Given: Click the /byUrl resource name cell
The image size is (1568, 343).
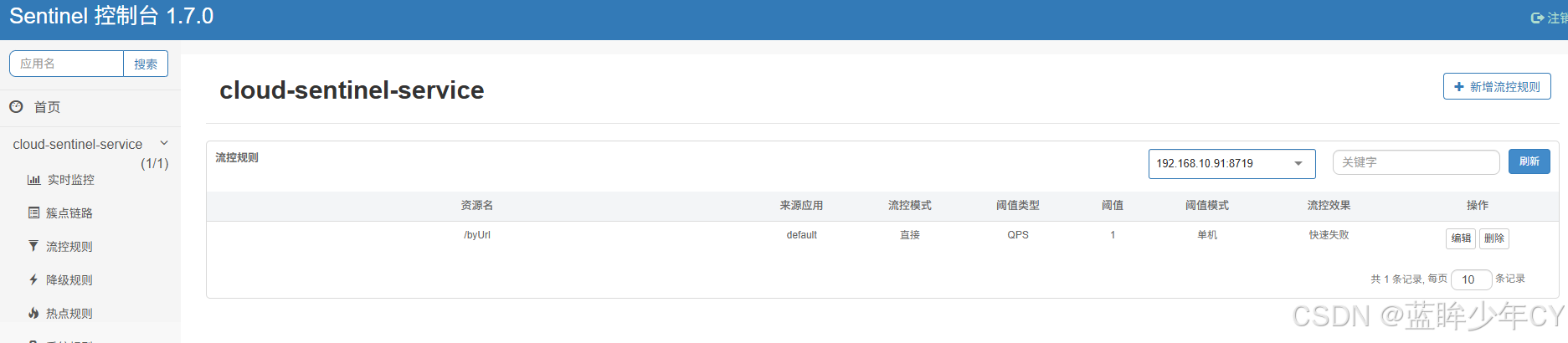Looking at the screenshot, I should tap(477, 235).
